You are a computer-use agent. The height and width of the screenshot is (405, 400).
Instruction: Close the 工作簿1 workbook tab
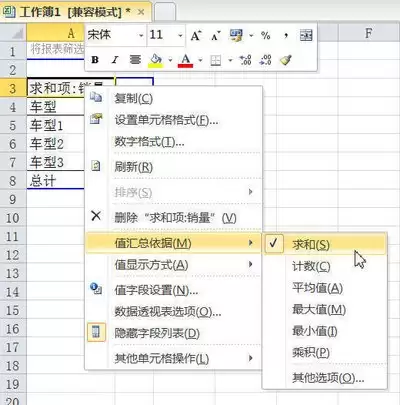click(x=141, y=12)
